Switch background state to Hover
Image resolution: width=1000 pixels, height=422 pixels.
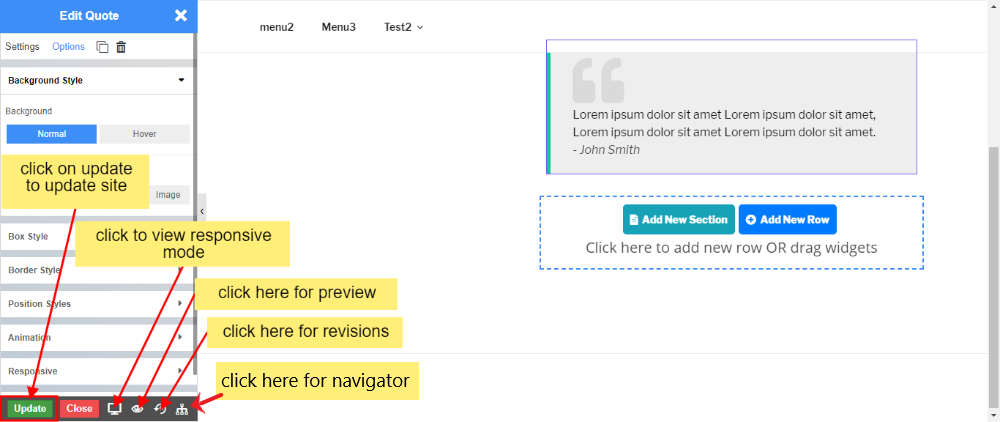point(144,134)
